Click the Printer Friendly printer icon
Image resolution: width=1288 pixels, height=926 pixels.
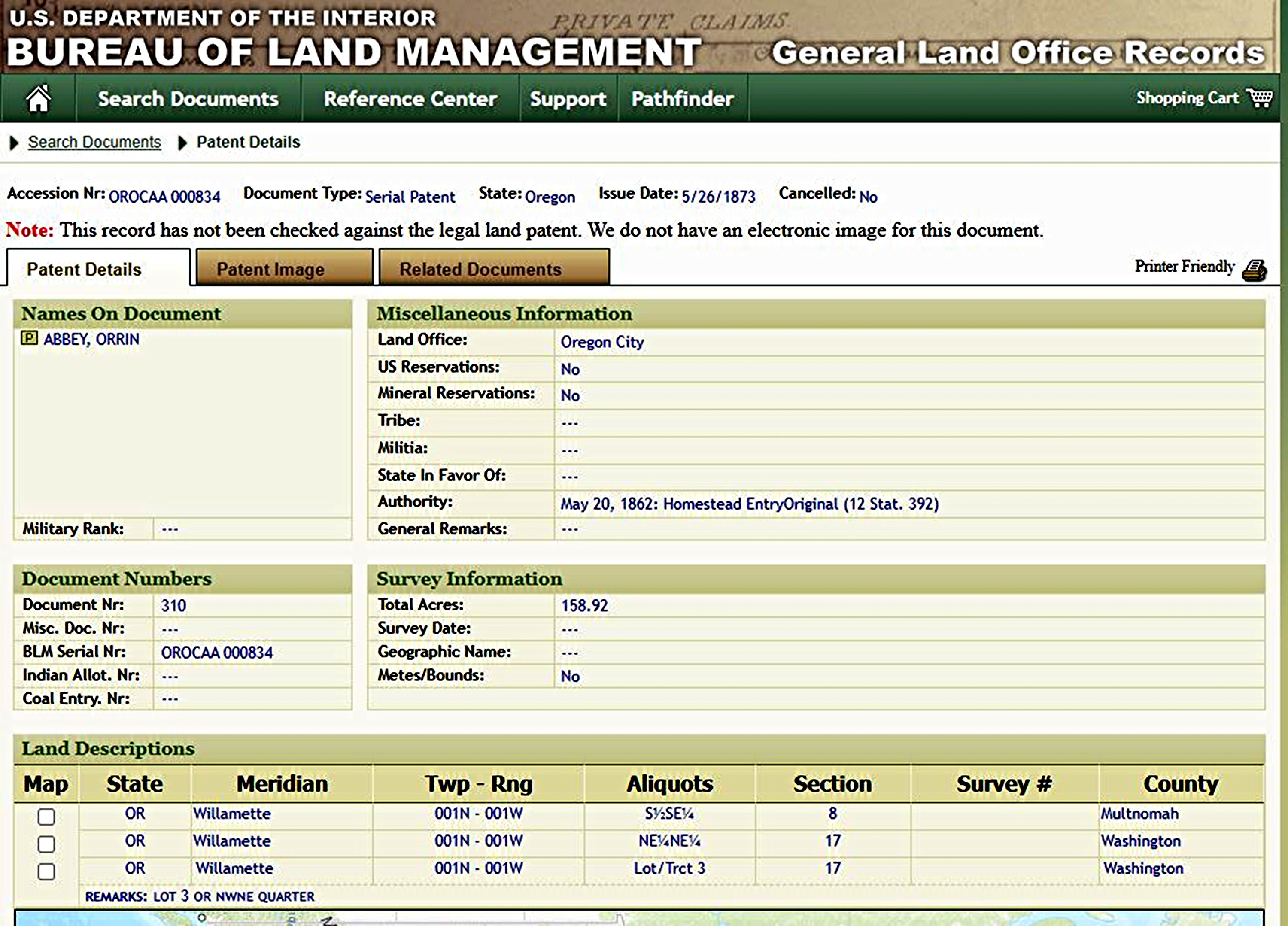tap(1254, 270)
